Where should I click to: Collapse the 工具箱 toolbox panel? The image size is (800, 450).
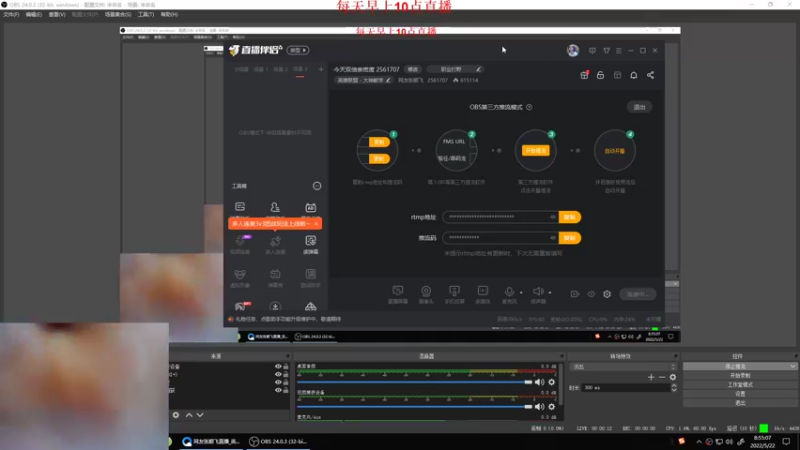pos(317,186)
